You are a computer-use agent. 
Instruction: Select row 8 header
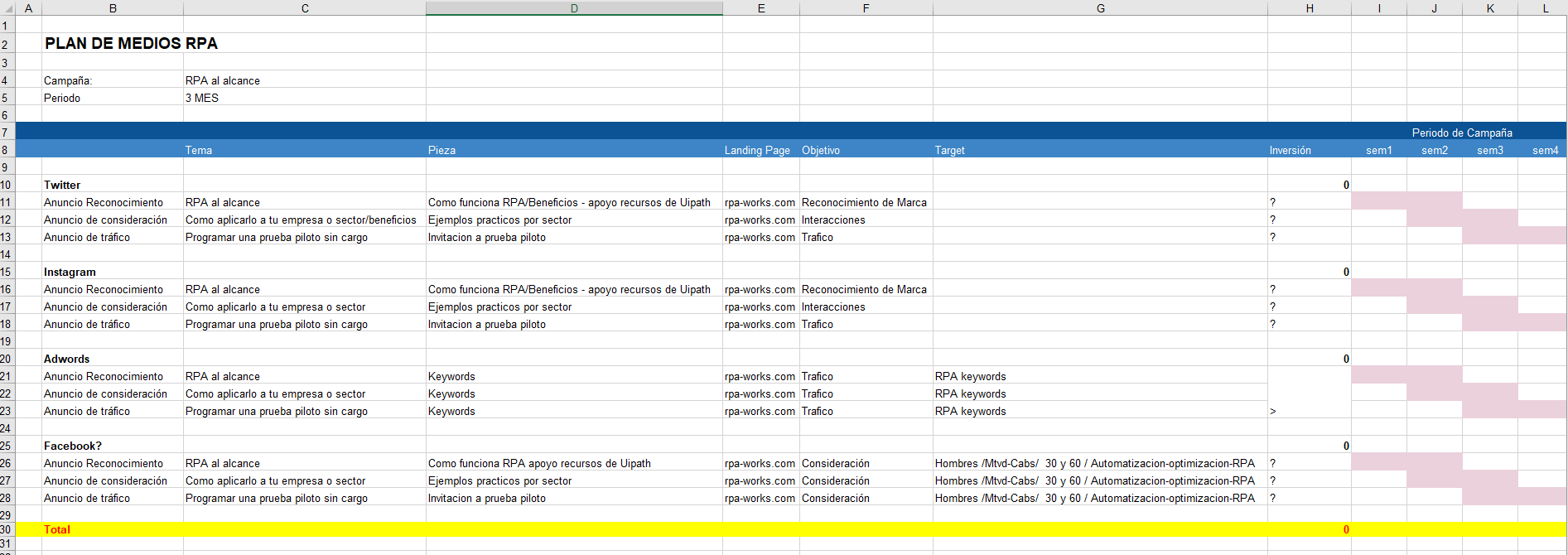7,150
